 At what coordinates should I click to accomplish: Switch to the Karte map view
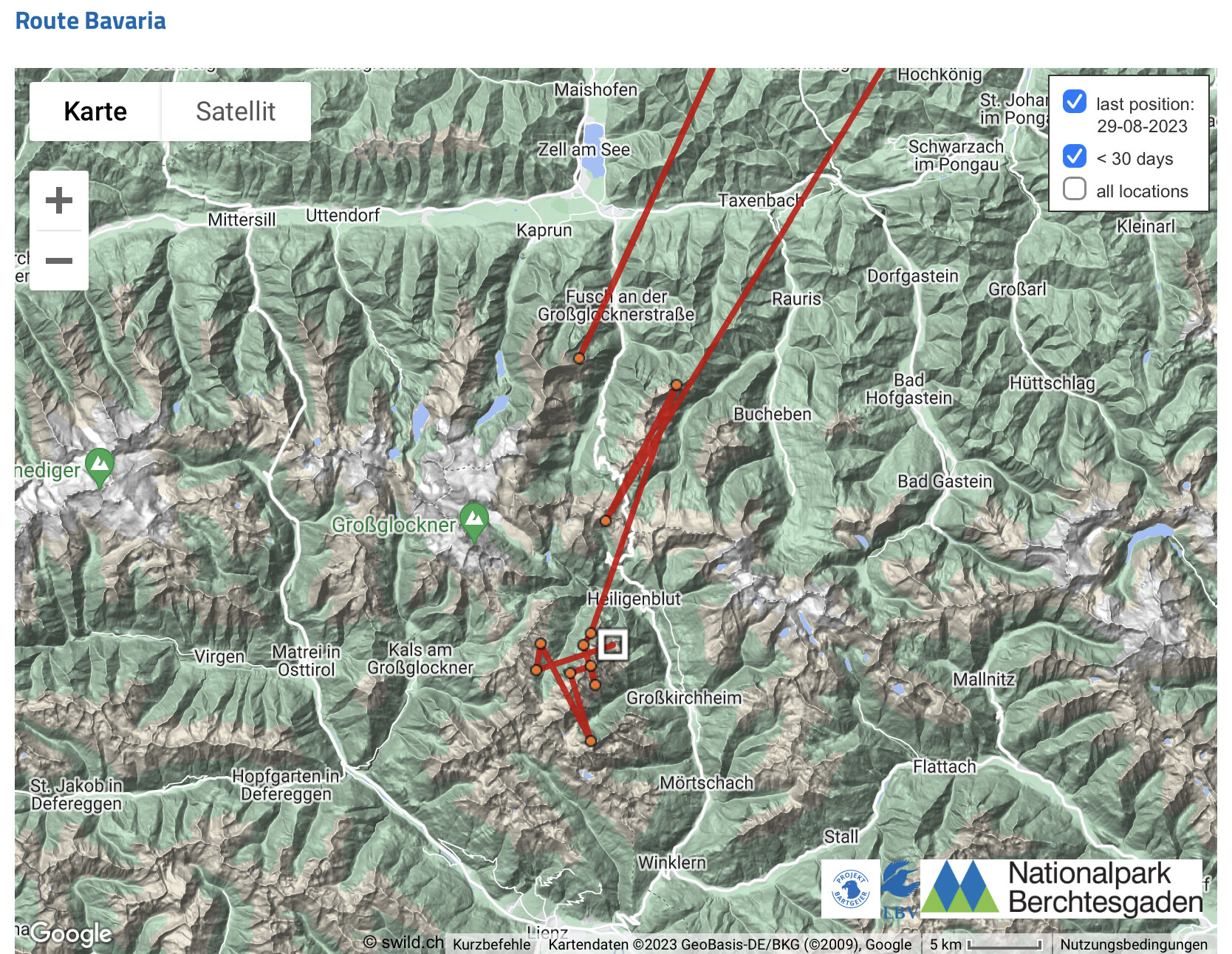95,112
